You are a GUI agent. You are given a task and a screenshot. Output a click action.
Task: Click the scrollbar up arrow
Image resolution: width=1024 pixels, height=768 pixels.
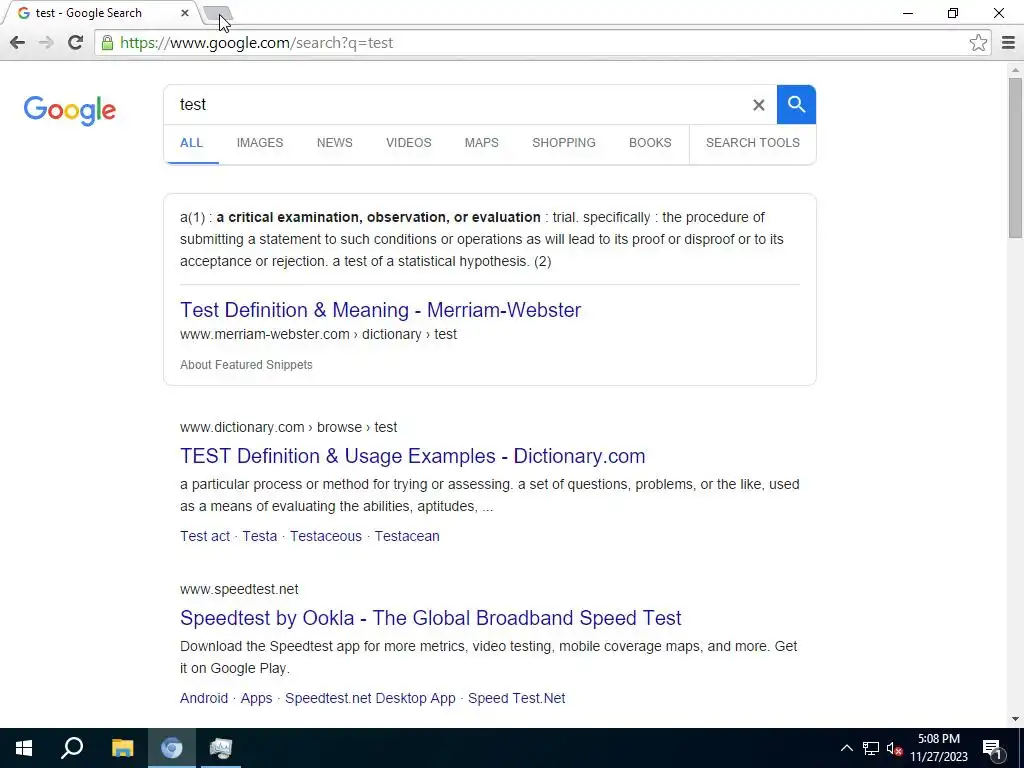1015,69
